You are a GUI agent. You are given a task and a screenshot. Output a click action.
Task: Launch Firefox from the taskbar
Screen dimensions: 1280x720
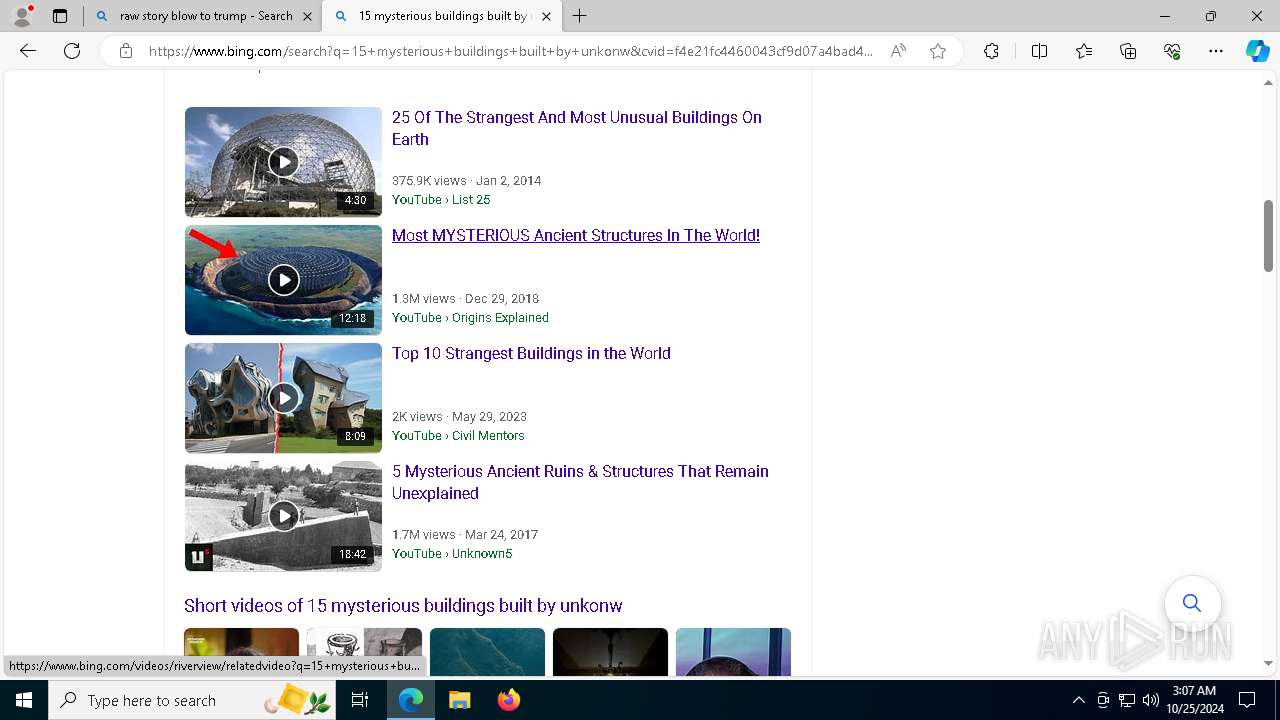508,700
